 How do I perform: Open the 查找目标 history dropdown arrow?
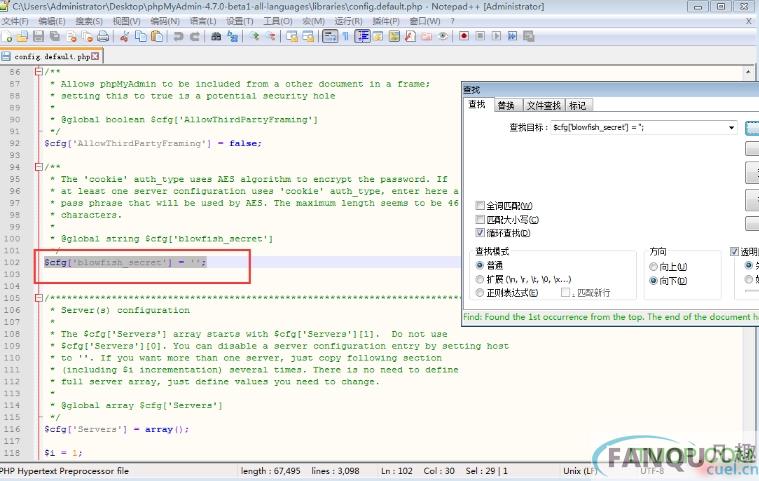click(x=731, y=127)
